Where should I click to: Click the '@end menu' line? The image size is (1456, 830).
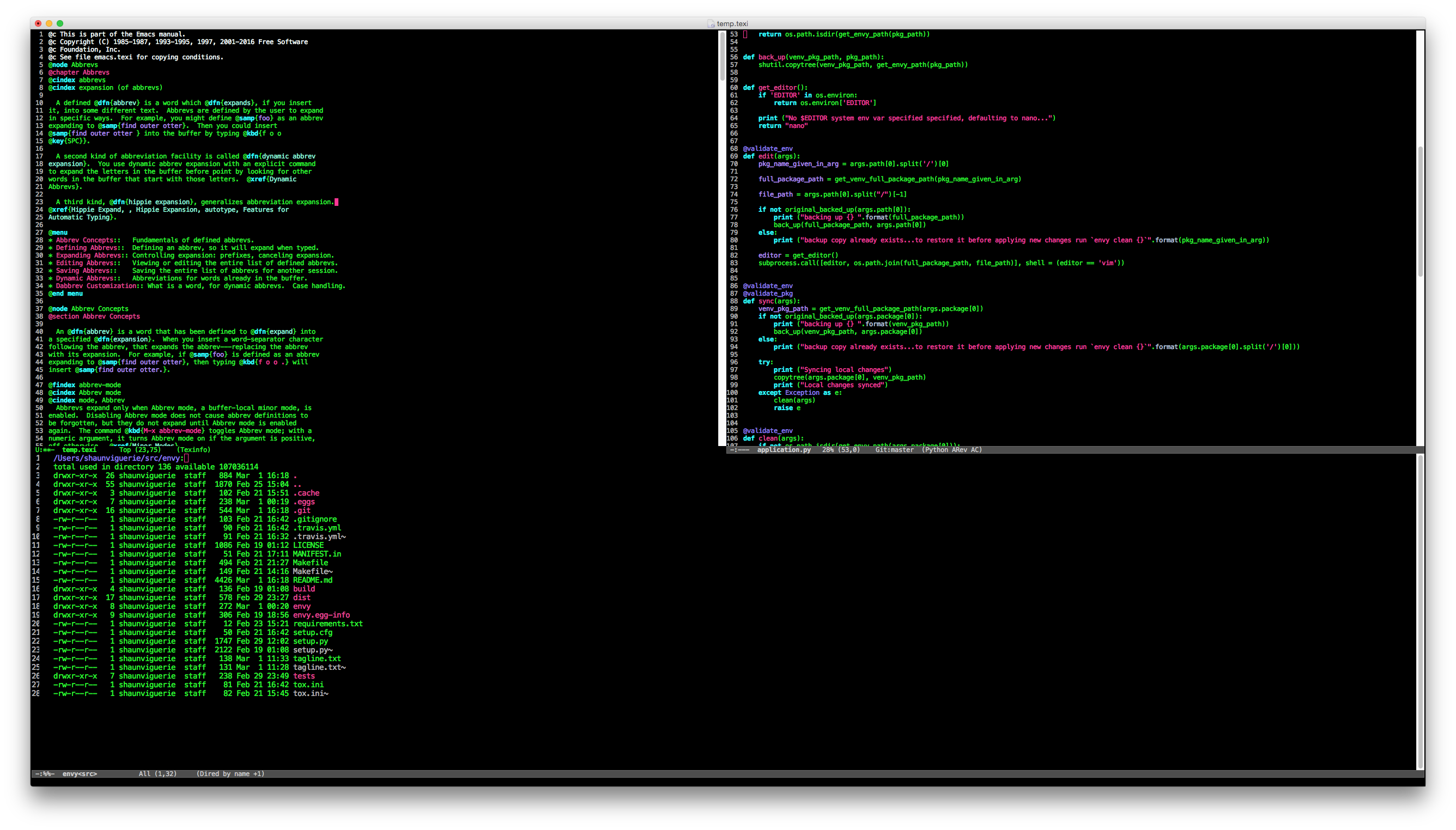[x=65, y=294]
